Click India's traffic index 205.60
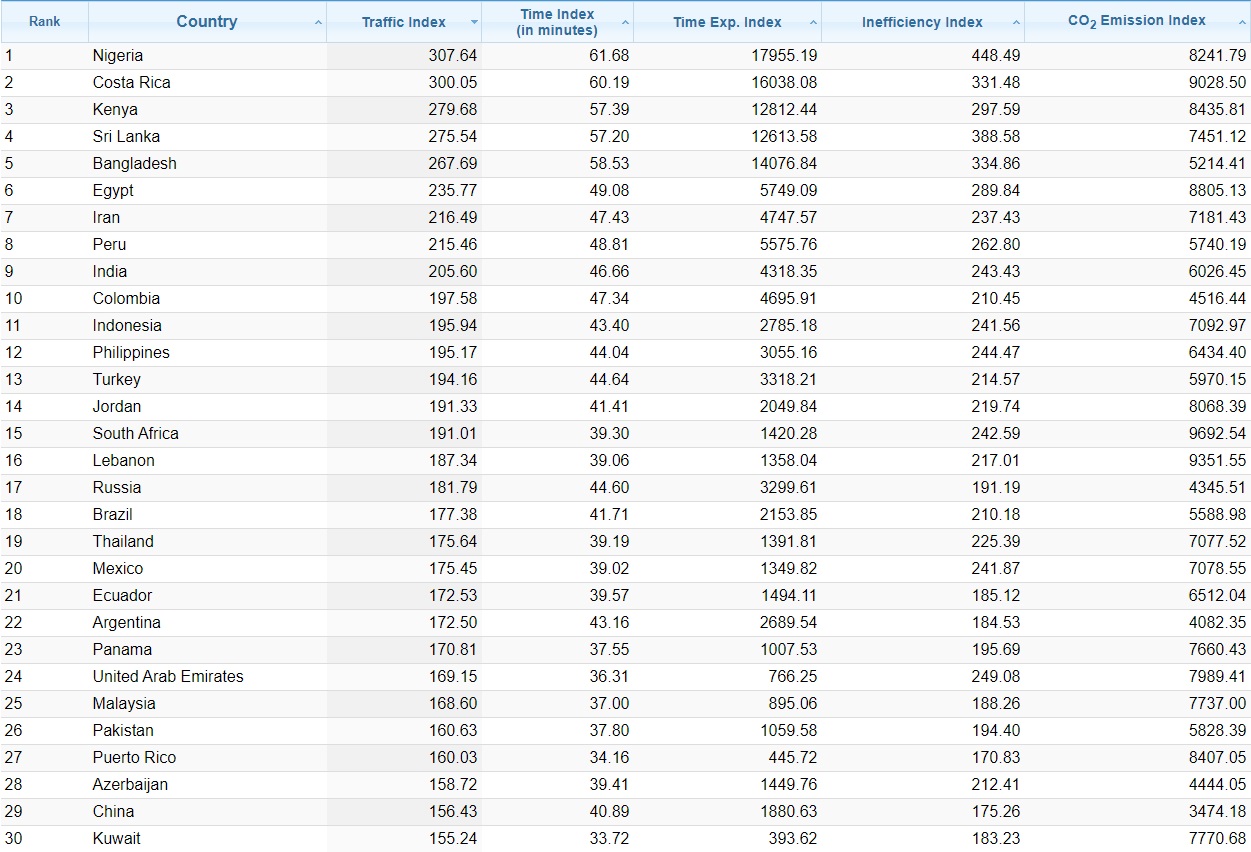 tap(453, 272)
